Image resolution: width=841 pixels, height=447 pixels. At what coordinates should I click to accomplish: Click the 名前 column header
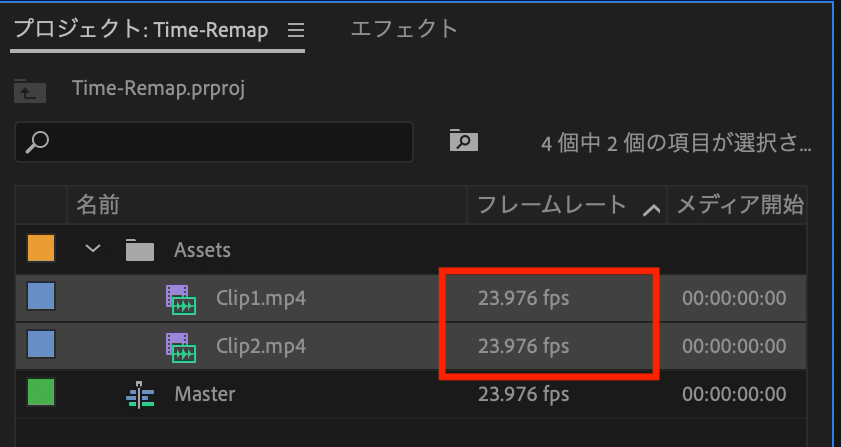[98, 206]
